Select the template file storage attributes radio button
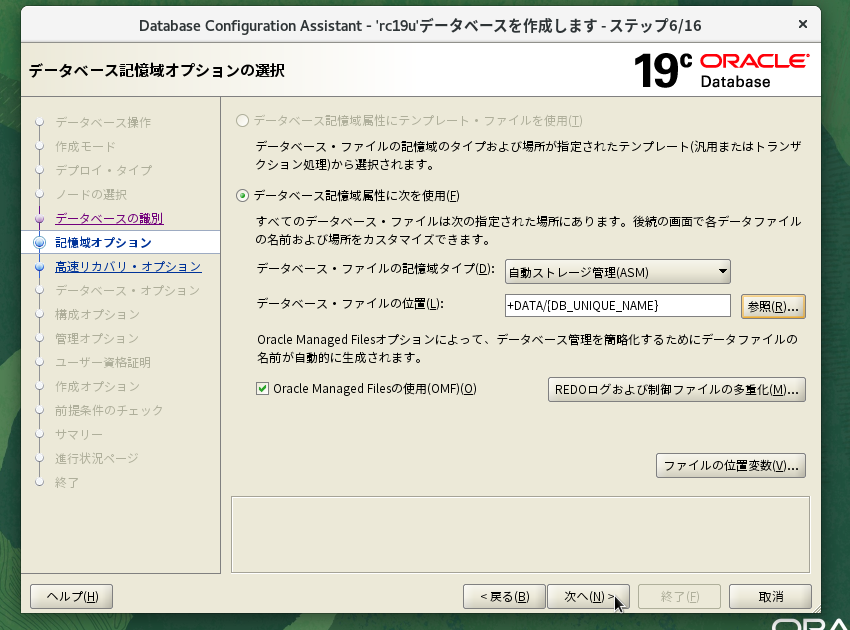This screenshot has height=630, width=850. pos(242,120)
